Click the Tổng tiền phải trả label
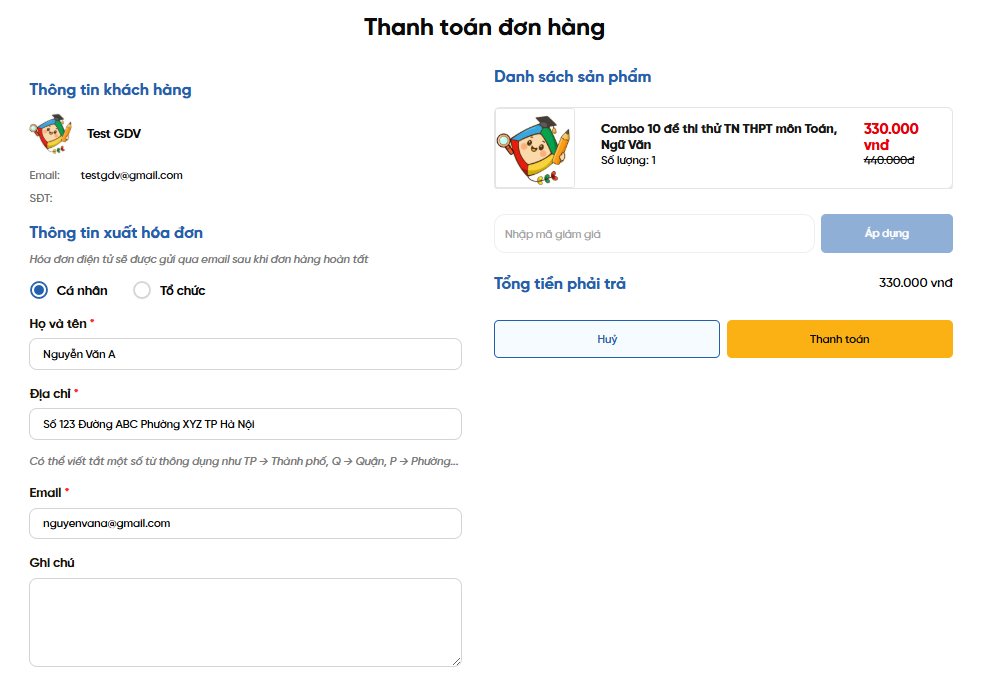This screenshot has height=690, width=1001. coord(560,284)
